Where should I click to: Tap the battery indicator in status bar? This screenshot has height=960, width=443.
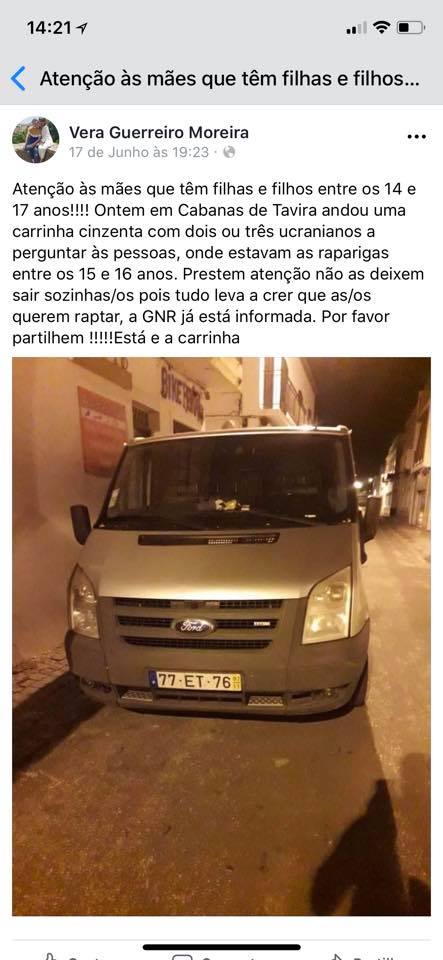(411, 28)
